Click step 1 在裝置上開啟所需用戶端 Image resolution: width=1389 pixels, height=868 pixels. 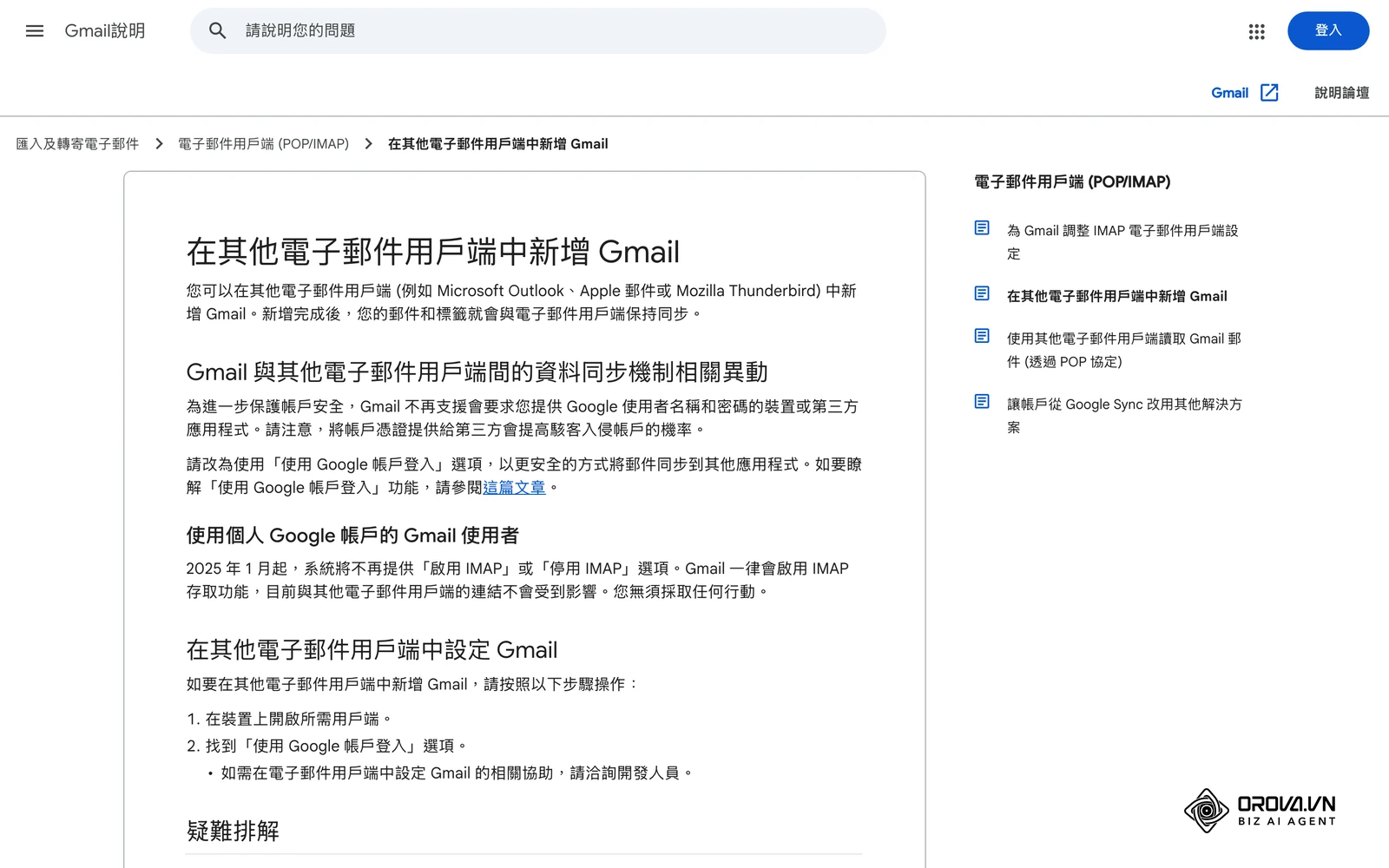click(x=299, y=719)
